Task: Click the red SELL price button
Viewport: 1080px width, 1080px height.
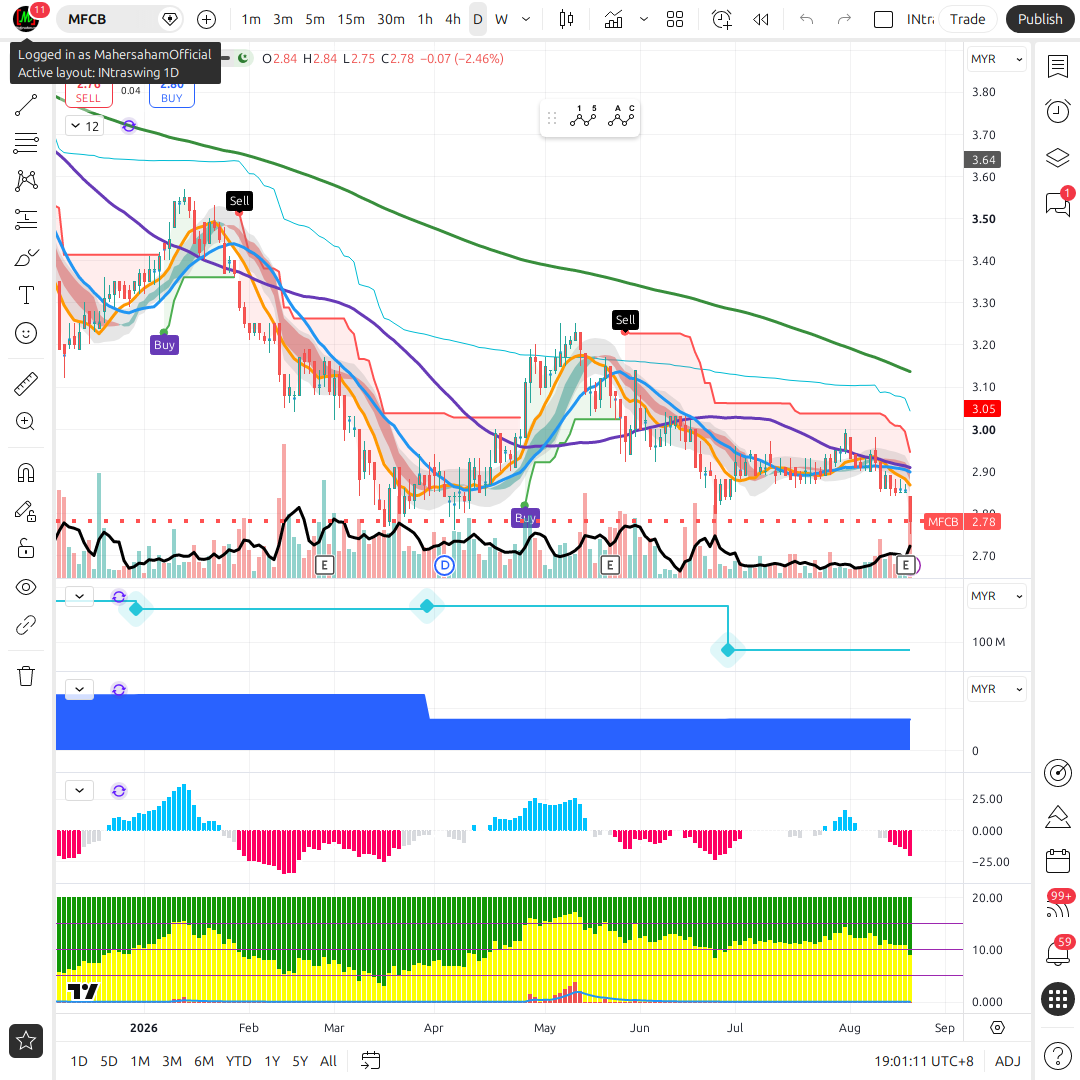Action: (x=88, y=95)
